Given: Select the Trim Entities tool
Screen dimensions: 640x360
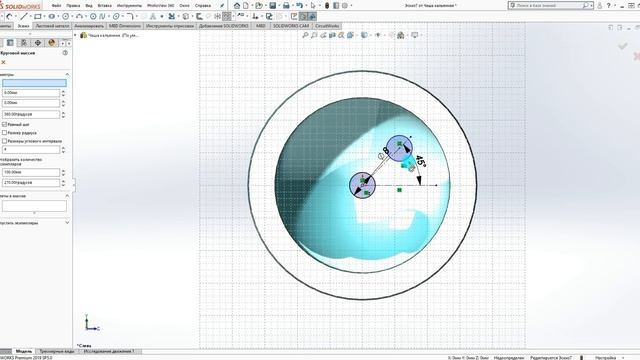Looking at the screenshot, I should 171,16.
